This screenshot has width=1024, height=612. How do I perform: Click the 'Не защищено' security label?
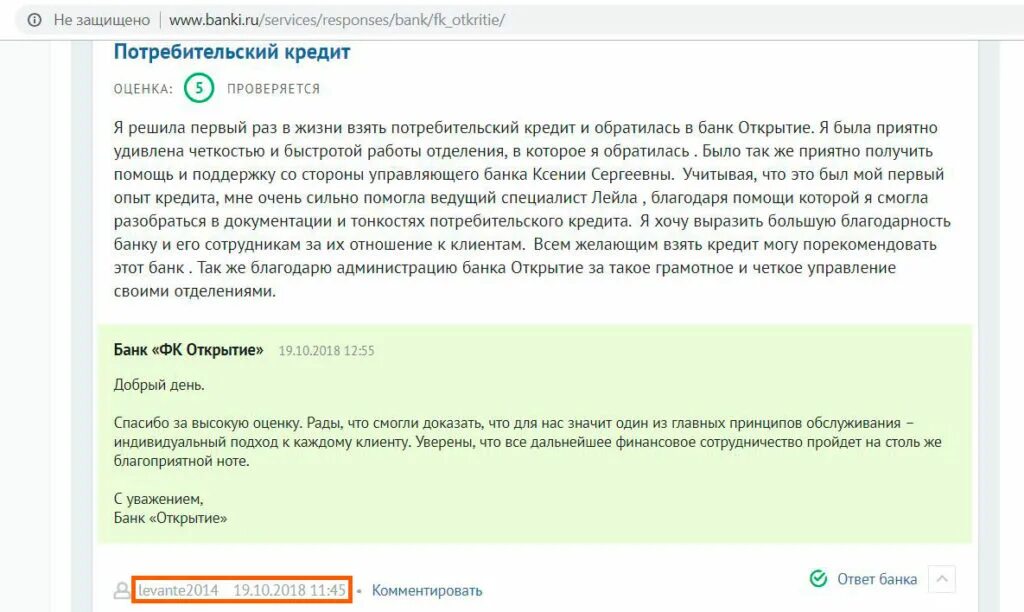(x=102, y=20)
